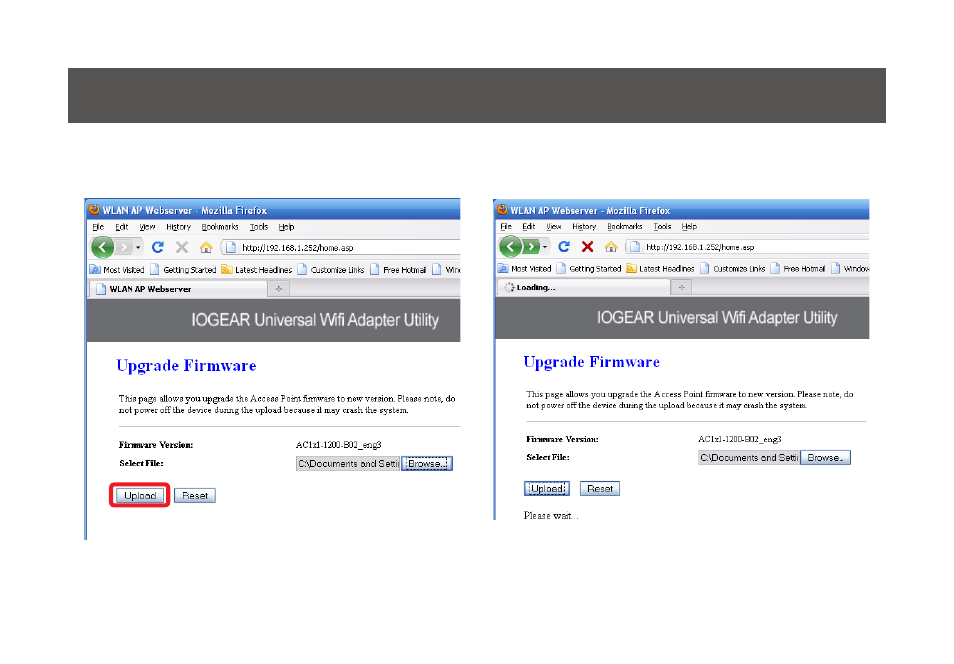This screenshot has height=664, width=954.
Task: Click file path field in left window
Action: [x=348, y=464]
